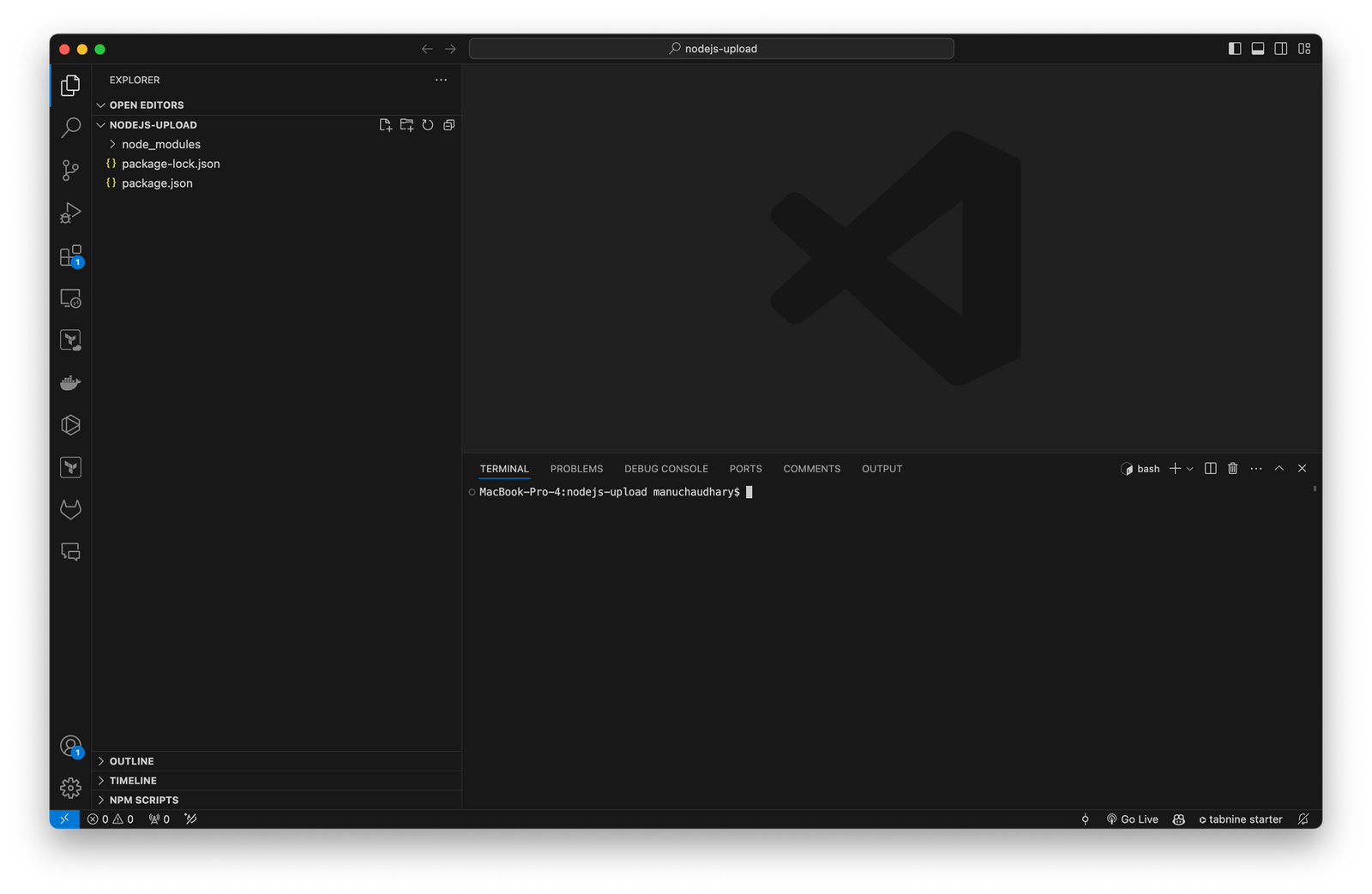Screen dimensions: 1372x894
Task: Open the nodejs-upload command center search box
Action: coord(710,48)
